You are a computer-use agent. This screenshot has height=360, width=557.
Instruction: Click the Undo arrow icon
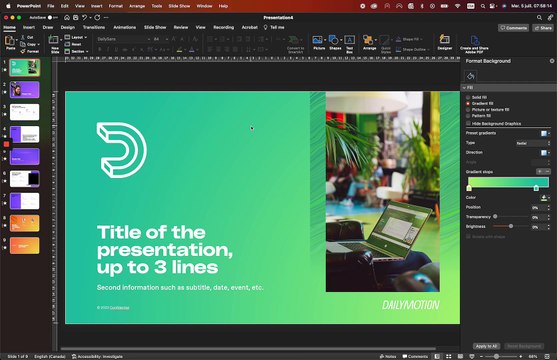[85, 17]
